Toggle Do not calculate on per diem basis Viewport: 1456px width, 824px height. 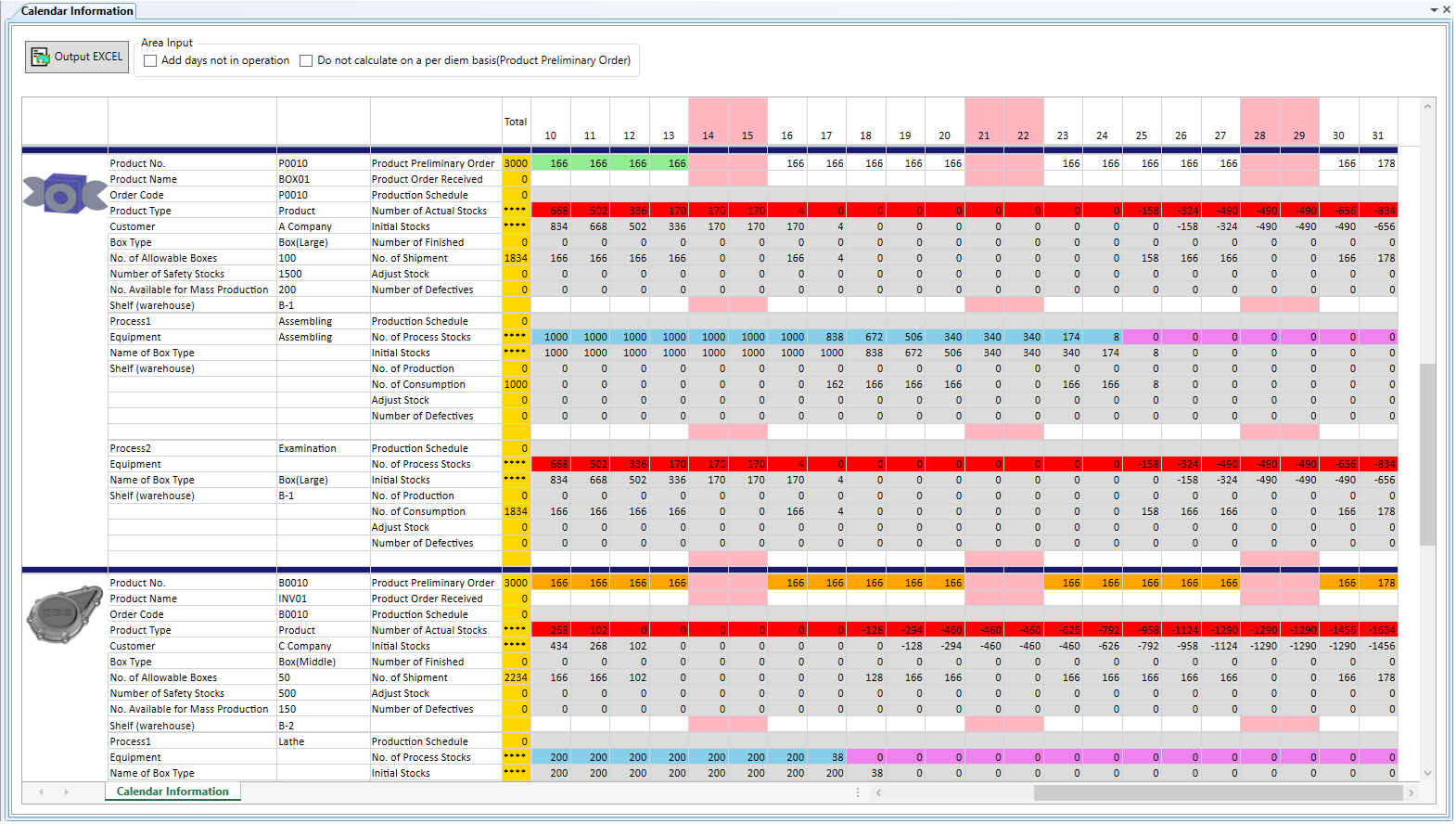point(306,61)
